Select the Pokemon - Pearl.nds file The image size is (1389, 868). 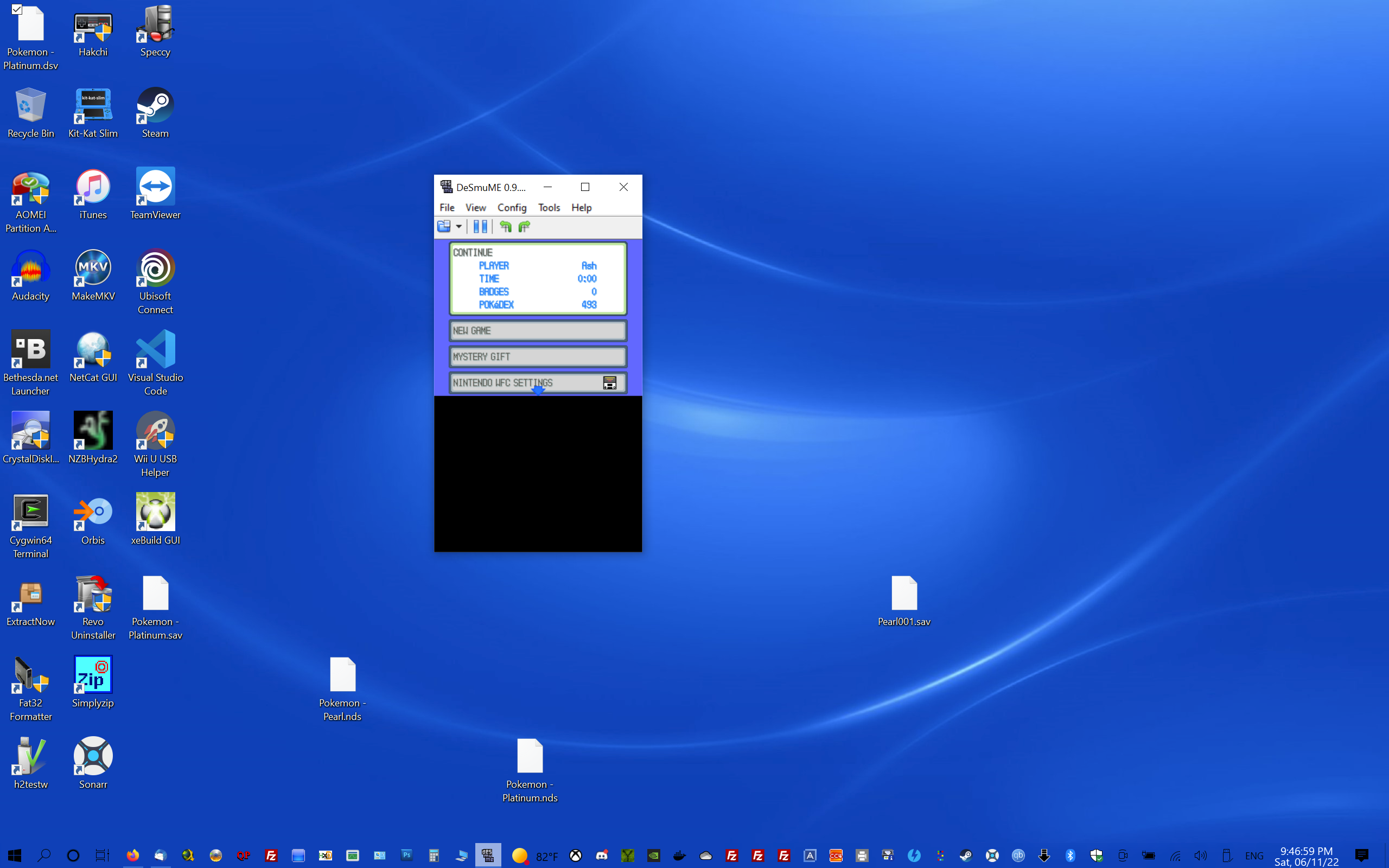(343, 689)
